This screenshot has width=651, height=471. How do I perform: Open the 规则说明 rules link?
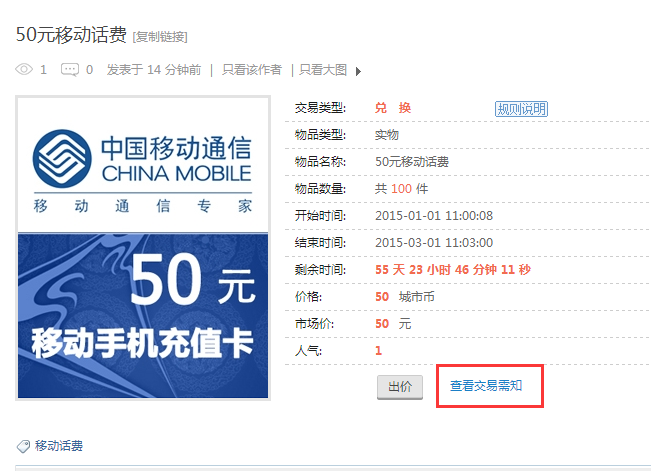[521, 109]
